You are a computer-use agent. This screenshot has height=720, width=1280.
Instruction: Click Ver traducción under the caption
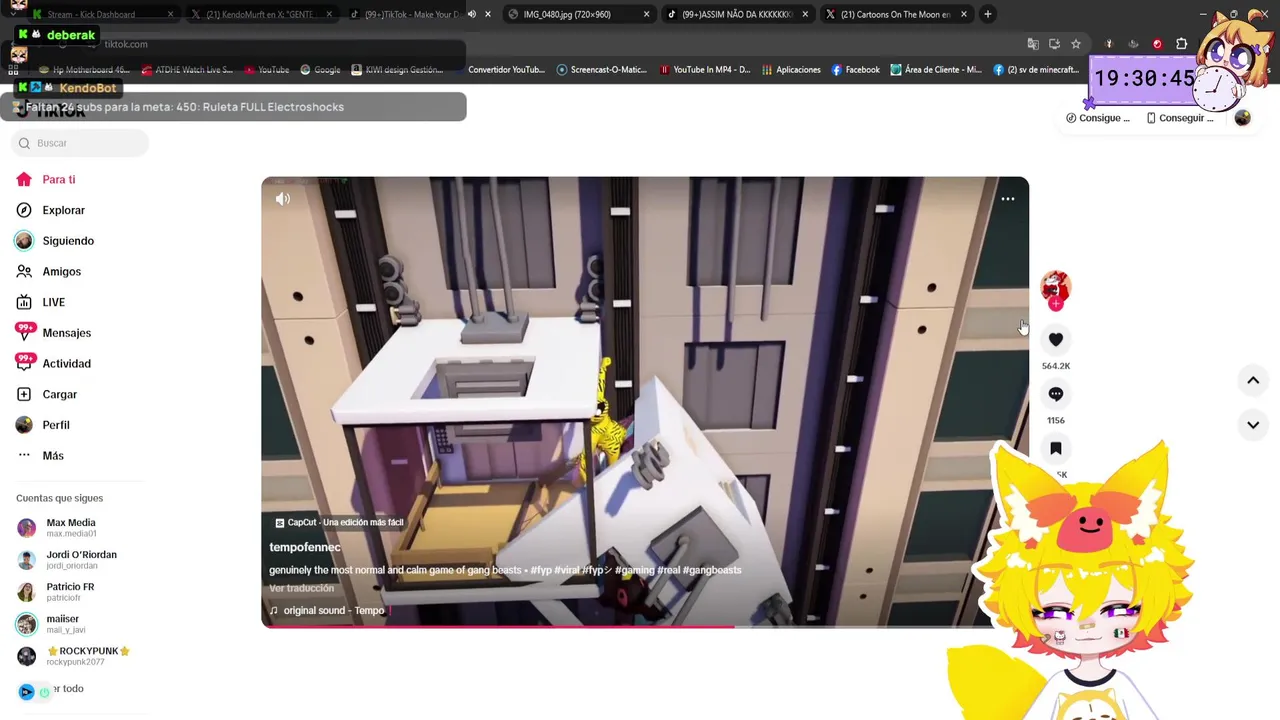pos(302,589)
